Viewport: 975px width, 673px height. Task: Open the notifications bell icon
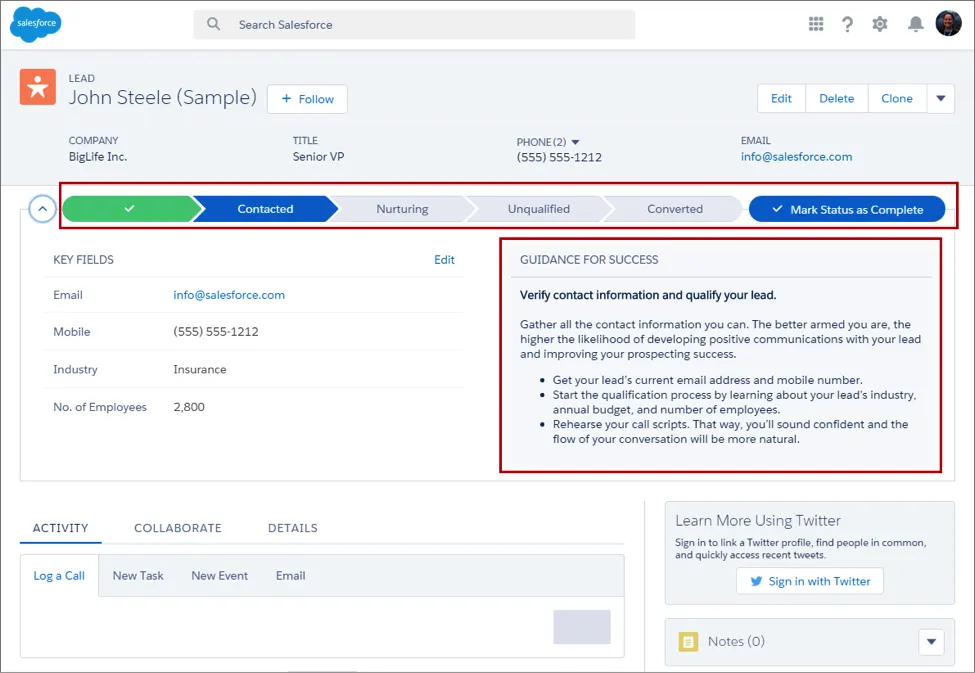coord(915,24)
